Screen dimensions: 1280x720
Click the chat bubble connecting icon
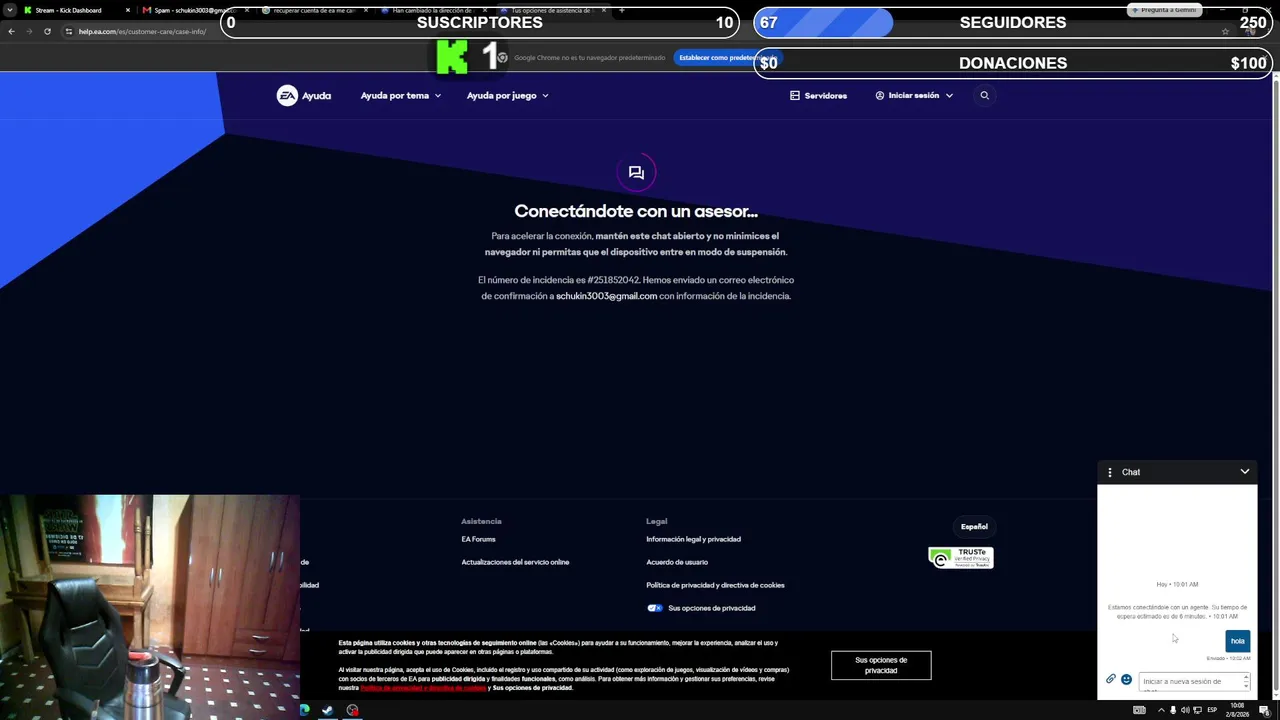click(x=636, y=173)
